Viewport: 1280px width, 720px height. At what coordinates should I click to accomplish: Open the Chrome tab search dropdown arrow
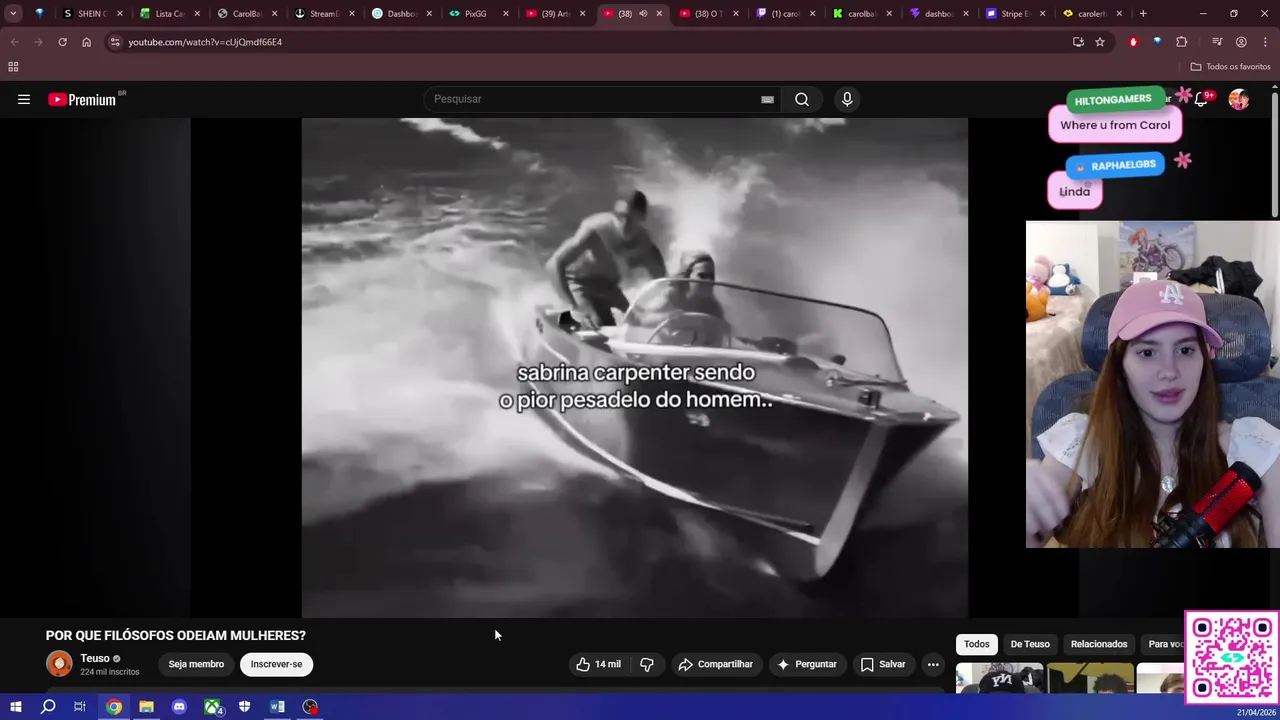coord(13,14)
